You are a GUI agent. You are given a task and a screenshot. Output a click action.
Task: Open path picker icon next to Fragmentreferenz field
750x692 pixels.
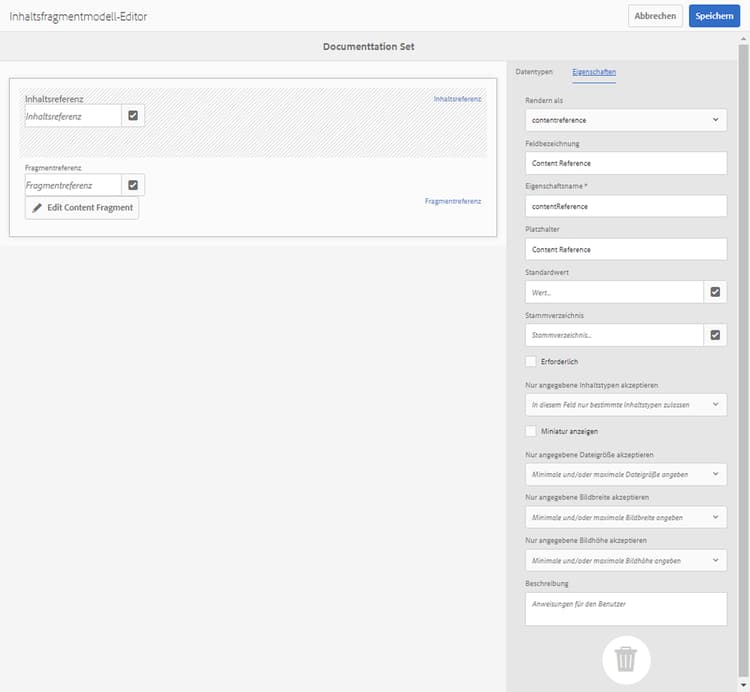pyautogui.click(x=133, y=185)
